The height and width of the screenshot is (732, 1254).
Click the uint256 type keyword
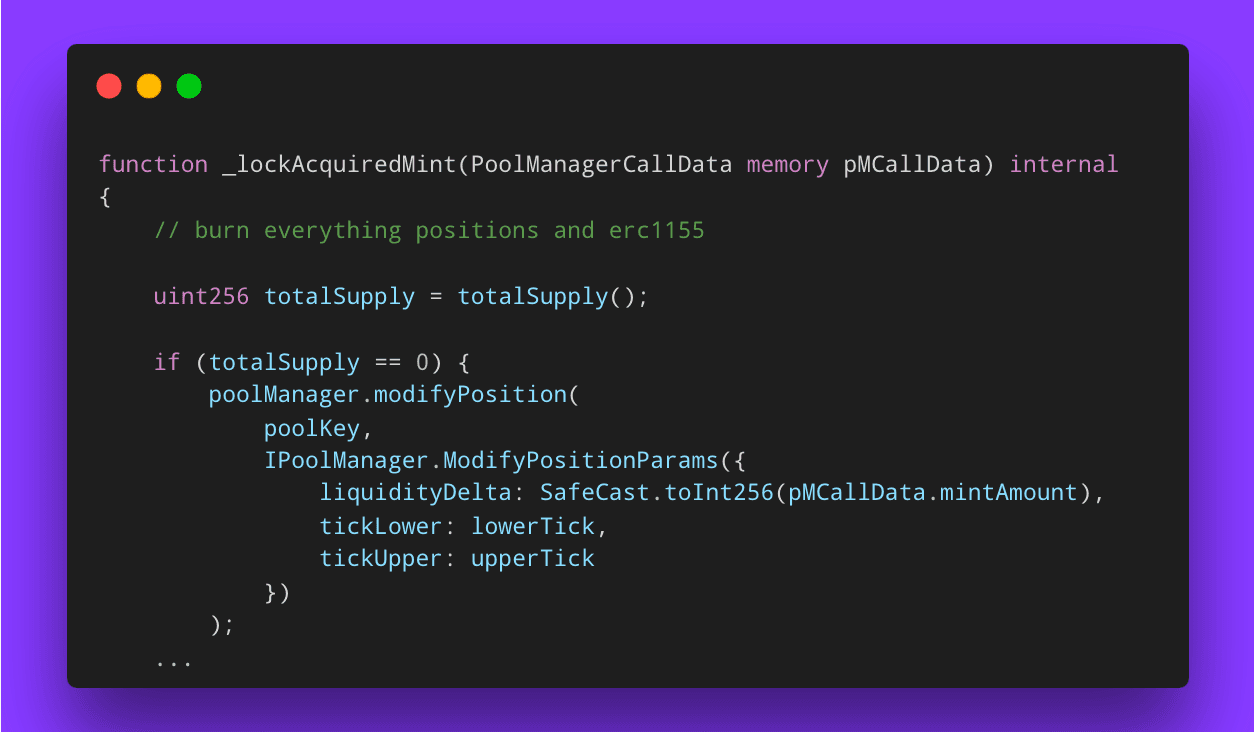click(x=202, y=297)
